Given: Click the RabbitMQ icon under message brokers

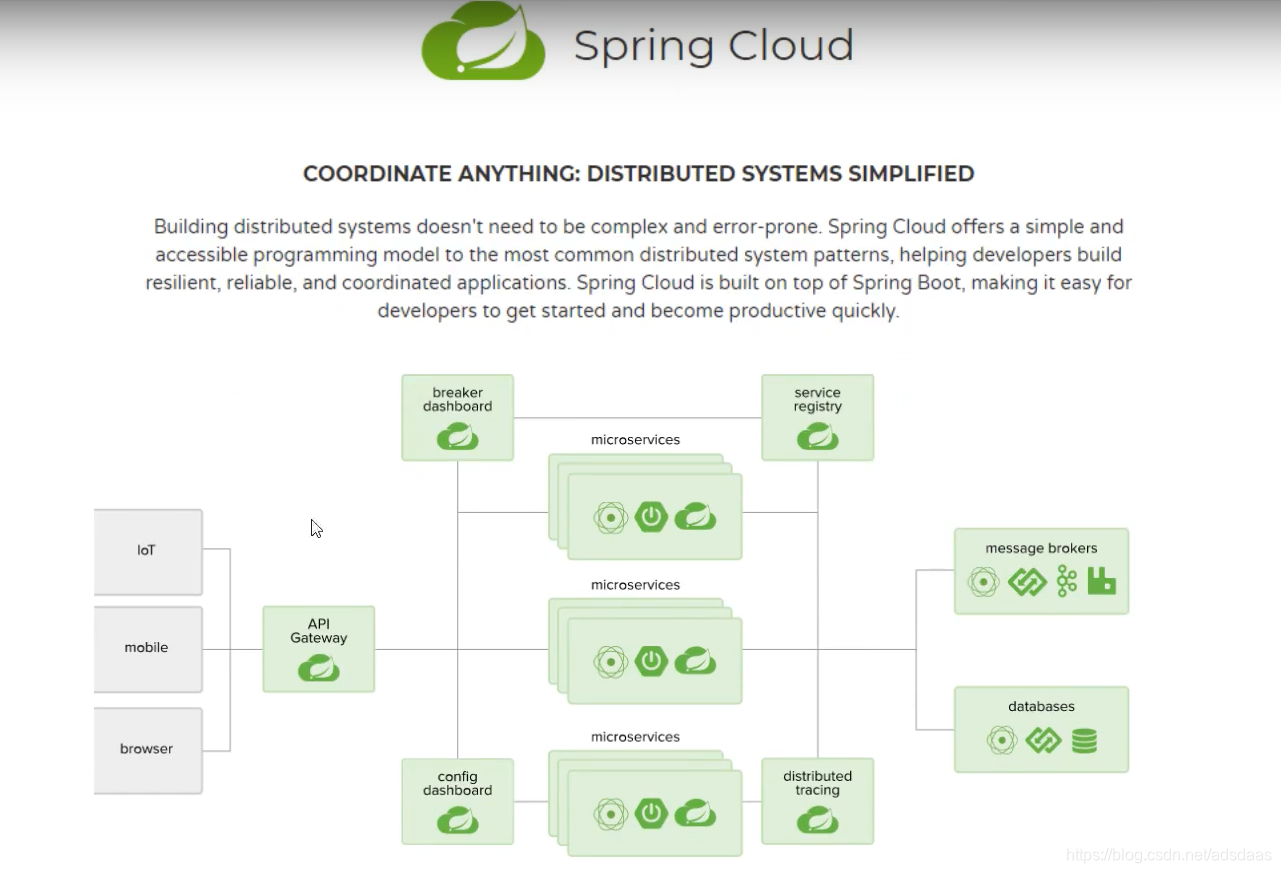Looking at the screenshot, I should [1101, 581].
